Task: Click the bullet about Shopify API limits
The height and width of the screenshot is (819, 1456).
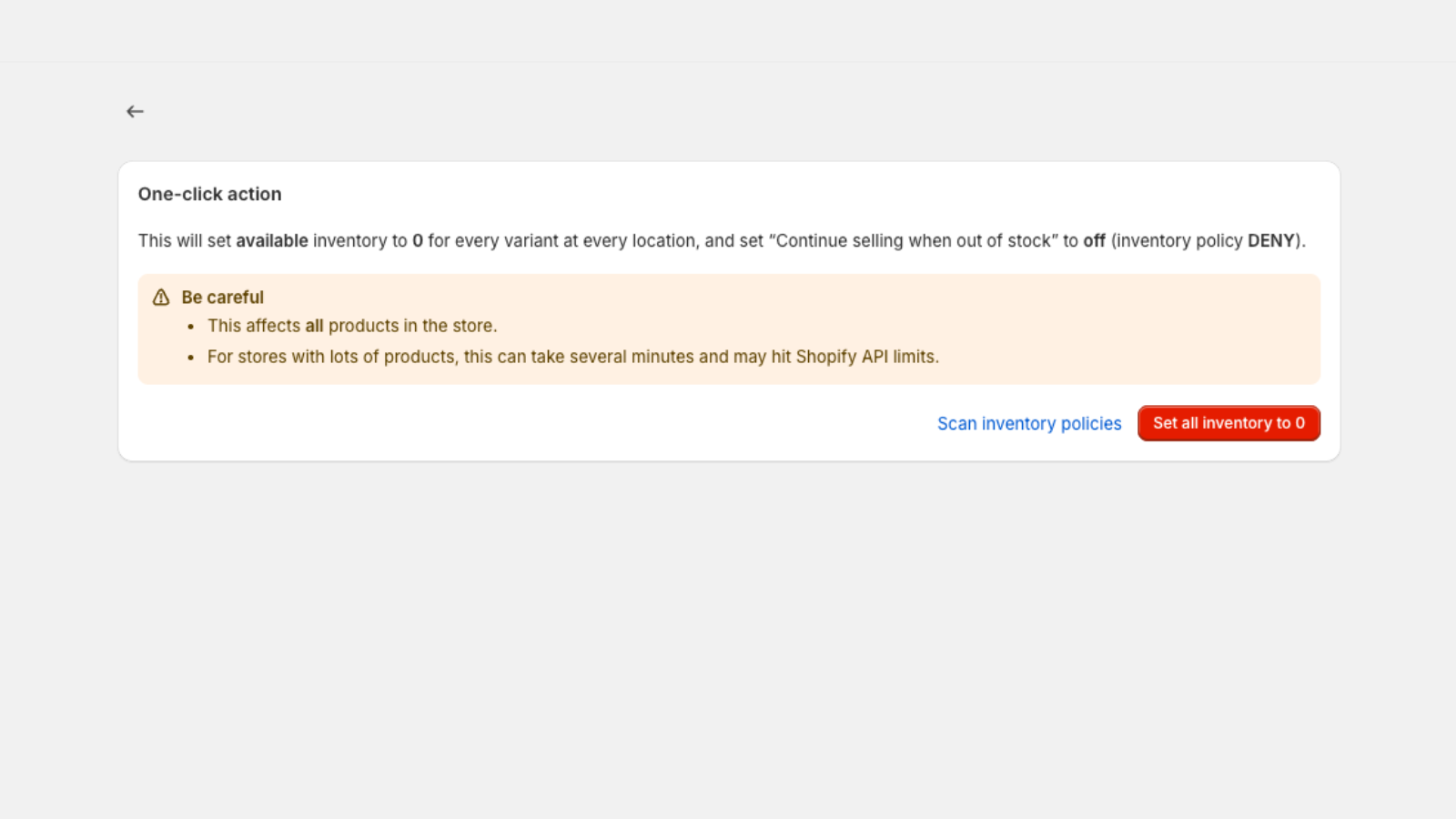Action: point(573,357)
